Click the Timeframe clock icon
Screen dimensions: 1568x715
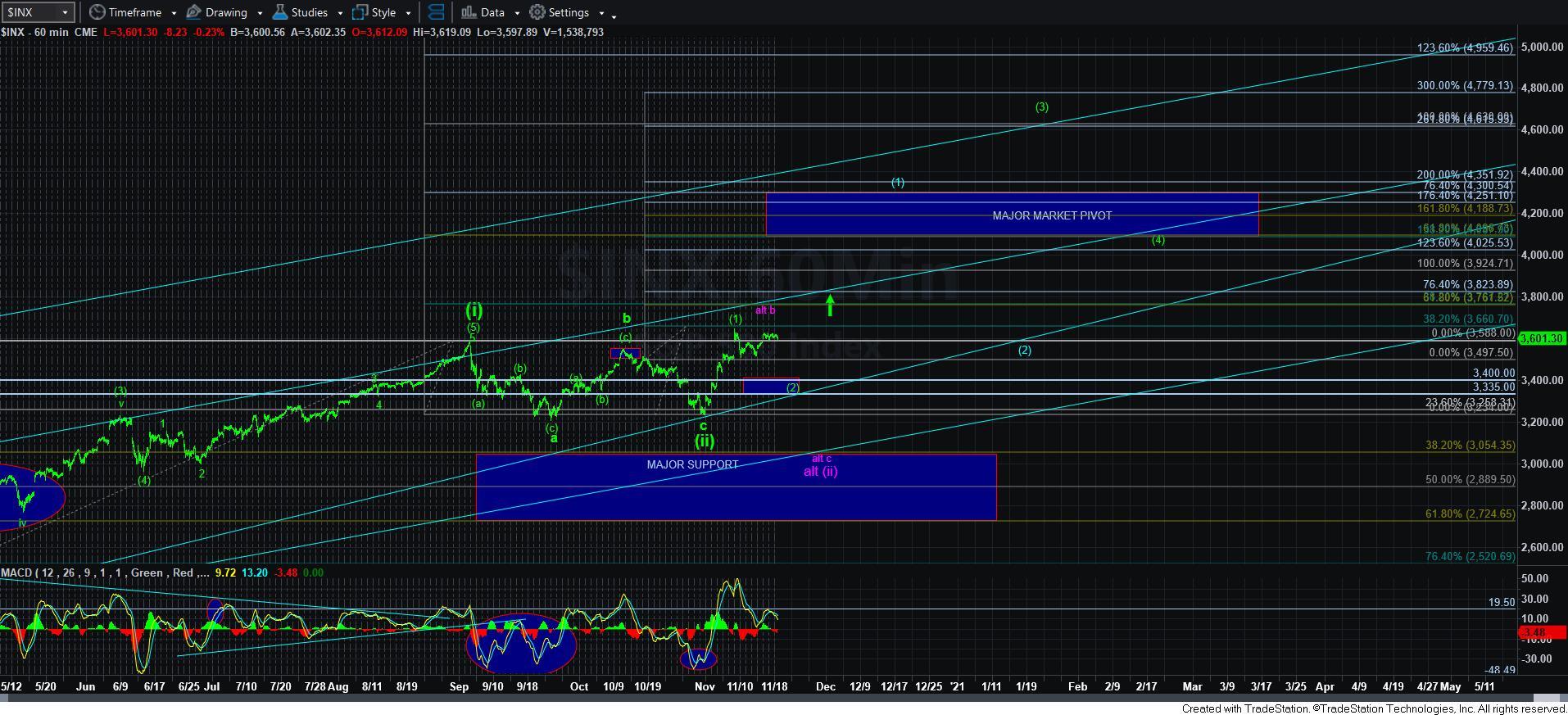[97, 12]
